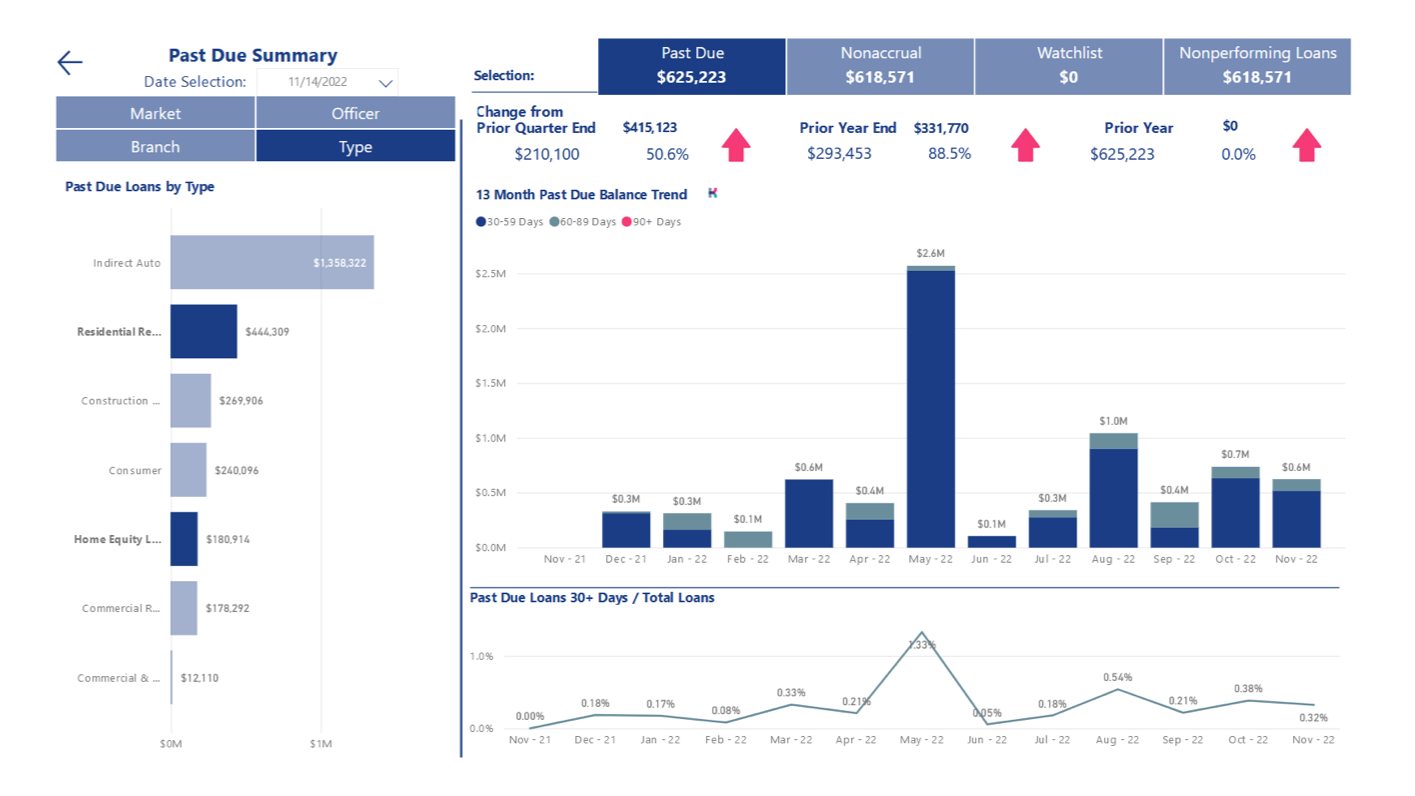
Task: Click the Jun - 22 bar
Action: click(x=992, y=542)
